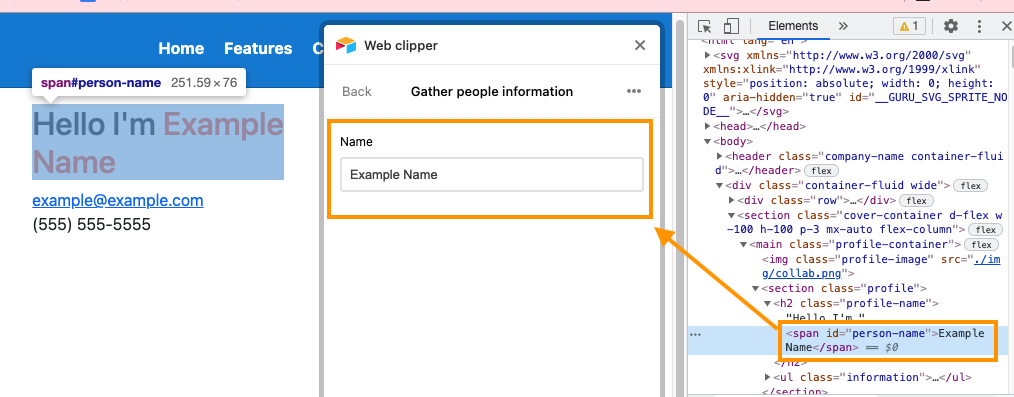Click the phone number (555) 555-5555
Viewport: 1014px width, 397px height.
coord(91,224)
